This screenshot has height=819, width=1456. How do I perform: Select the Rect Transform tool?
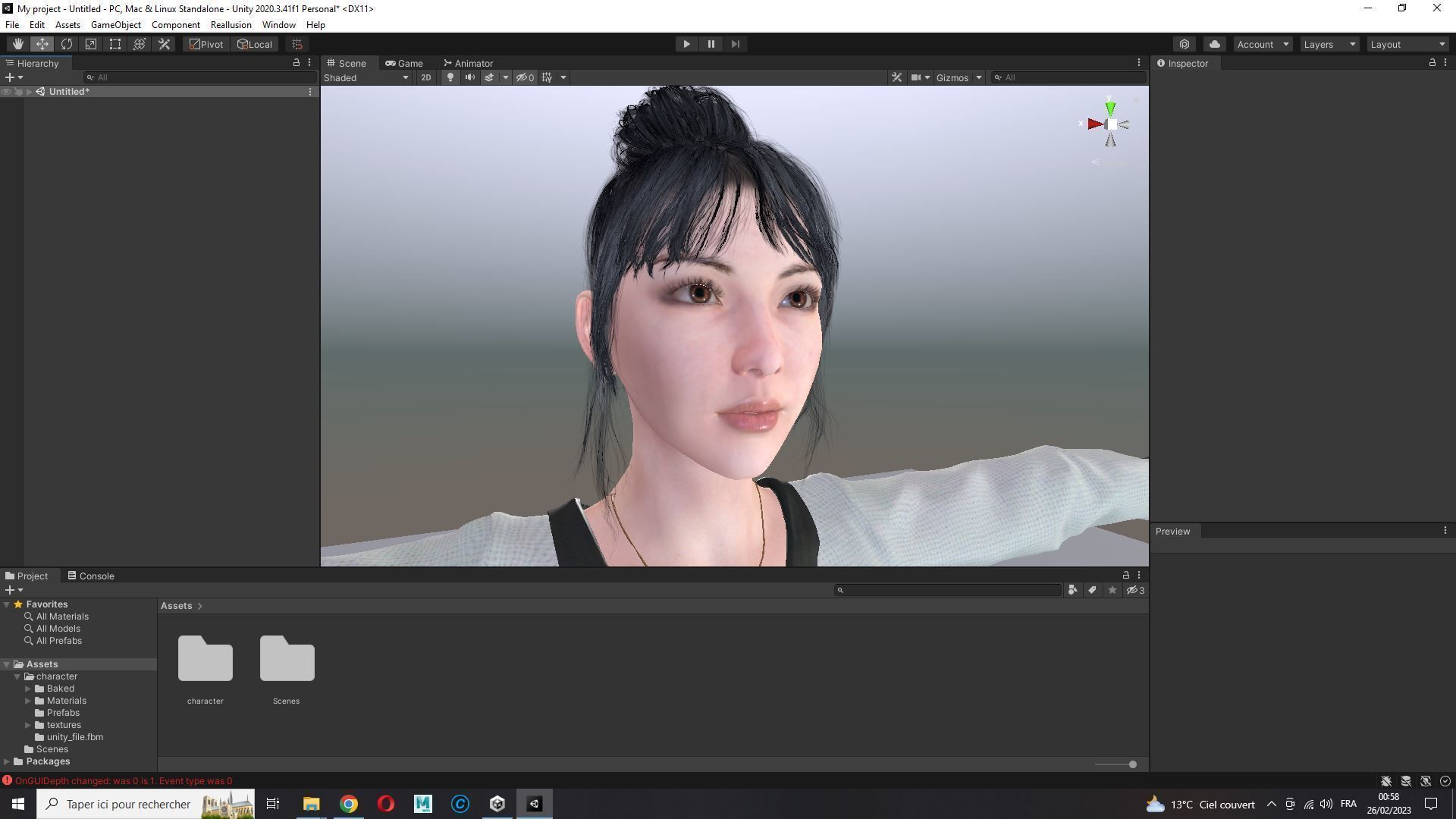pyautogui.click(x=115, y=44)
